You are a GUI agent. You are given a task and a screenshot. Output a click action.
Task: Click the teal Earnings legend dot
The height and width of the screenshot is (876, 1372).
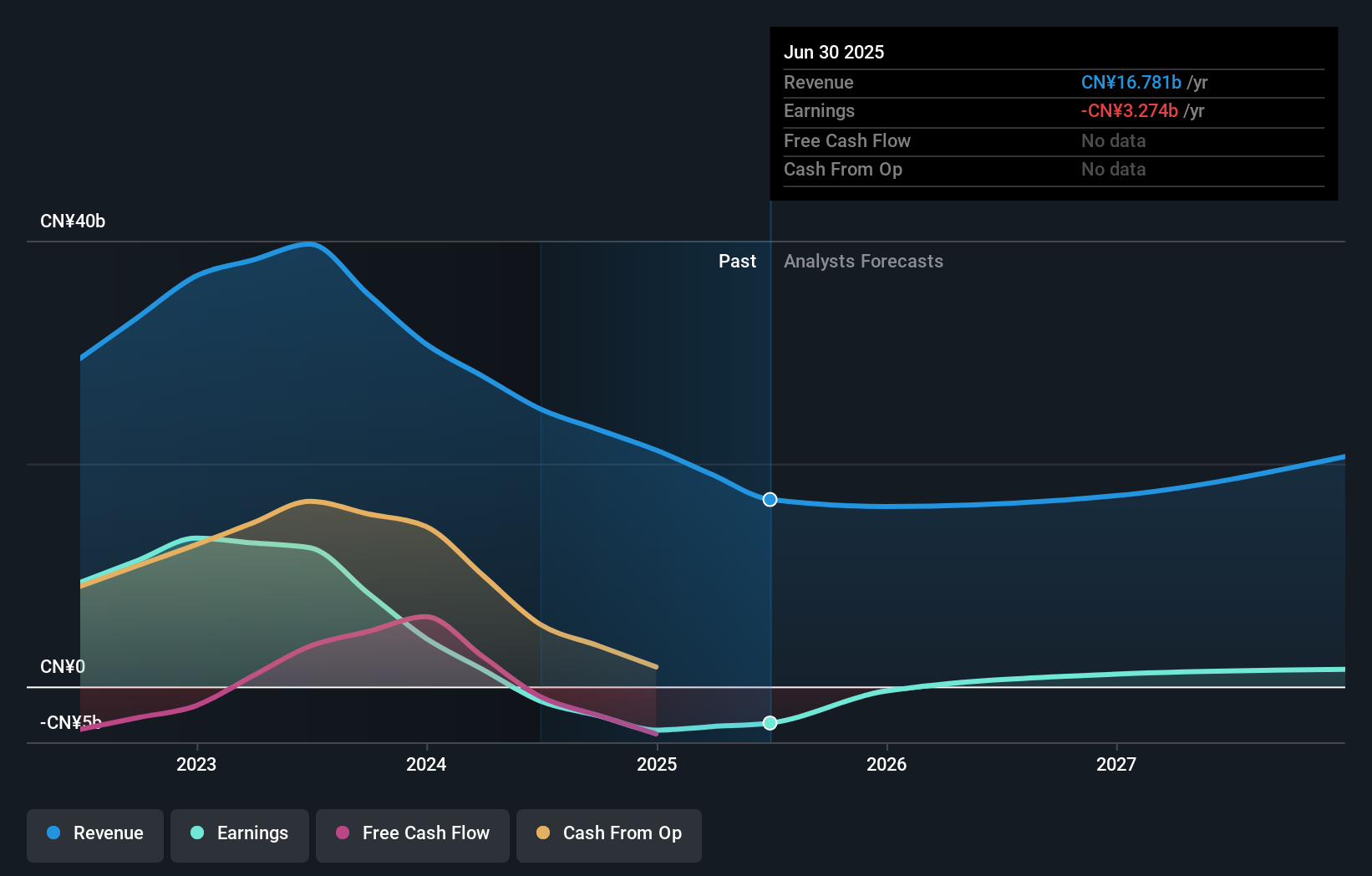[x=196, y=833]
